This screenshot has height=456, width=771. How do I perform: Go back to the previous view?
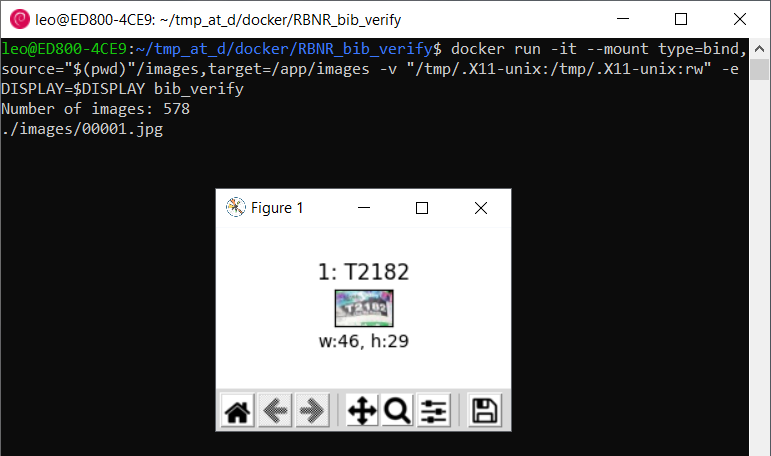click(275, 410)
